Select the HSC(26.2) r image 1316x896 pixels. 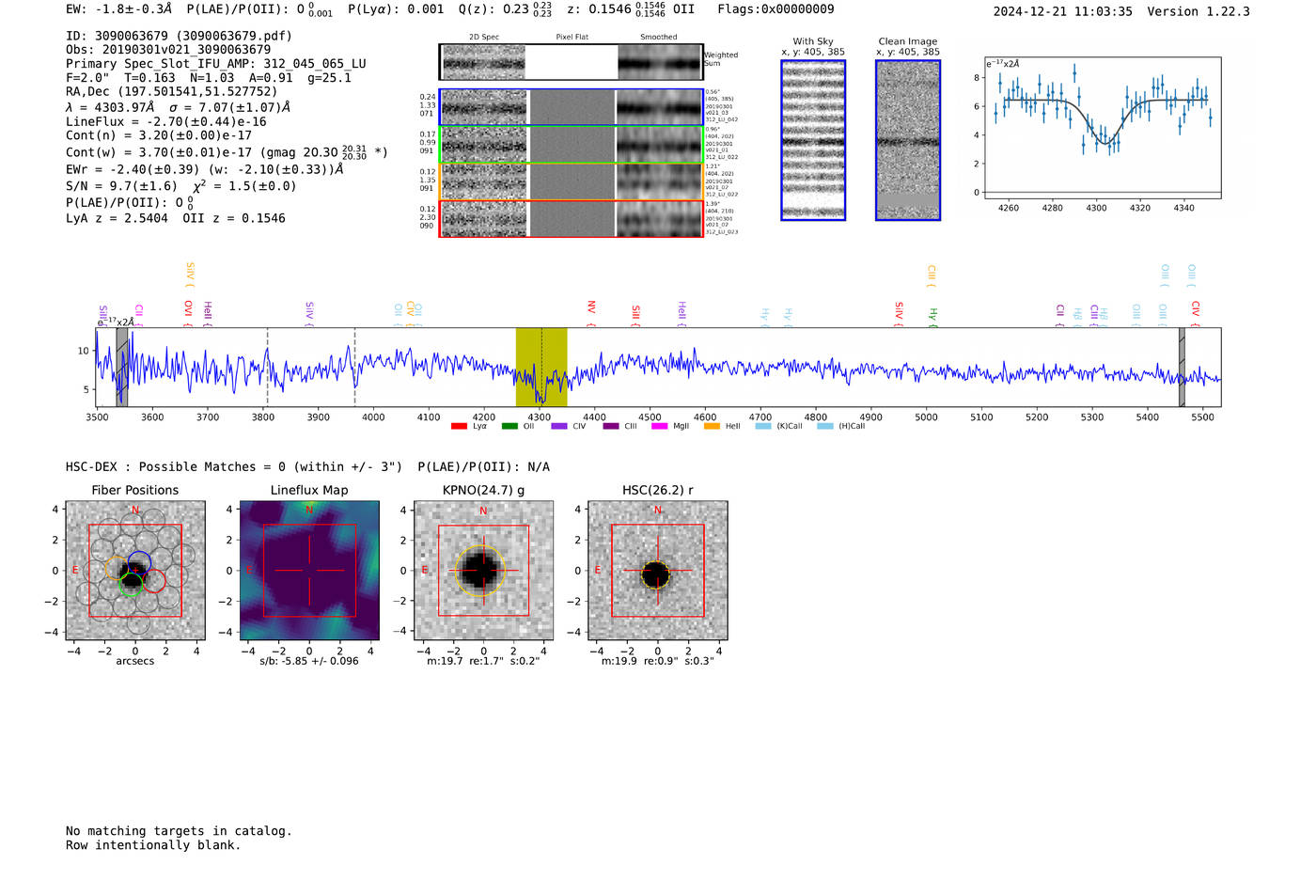[657, 571]
